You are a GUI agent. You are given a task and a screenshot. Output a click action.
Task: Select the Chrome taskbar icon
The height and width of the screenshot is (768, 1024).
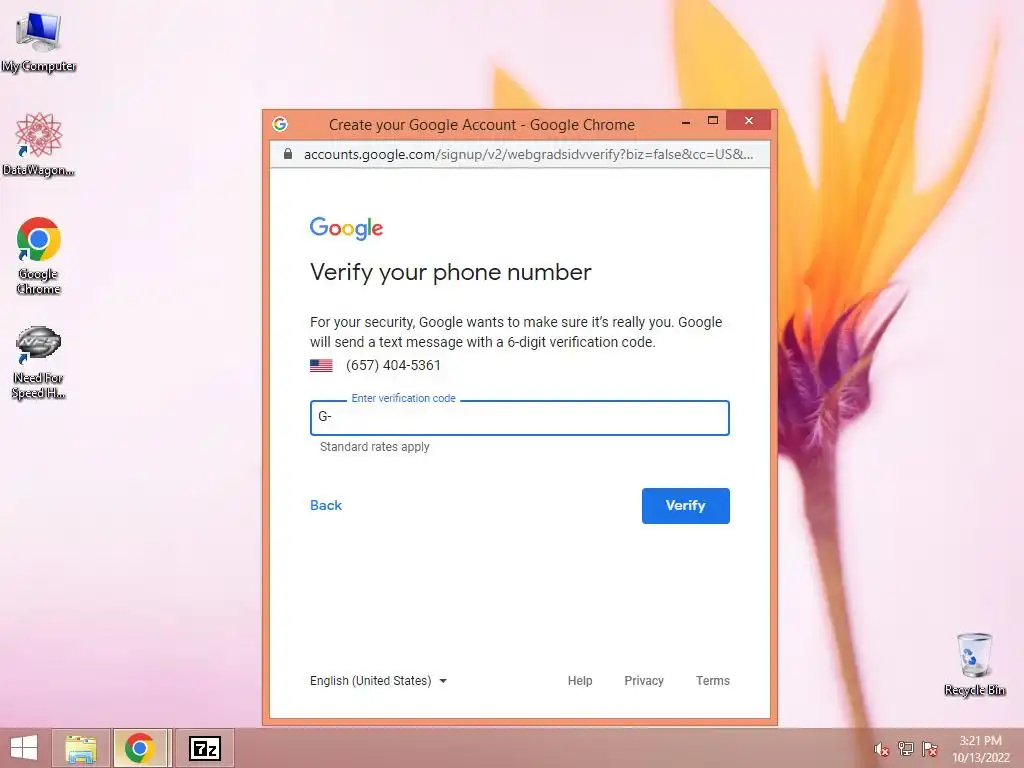point(140,748)
